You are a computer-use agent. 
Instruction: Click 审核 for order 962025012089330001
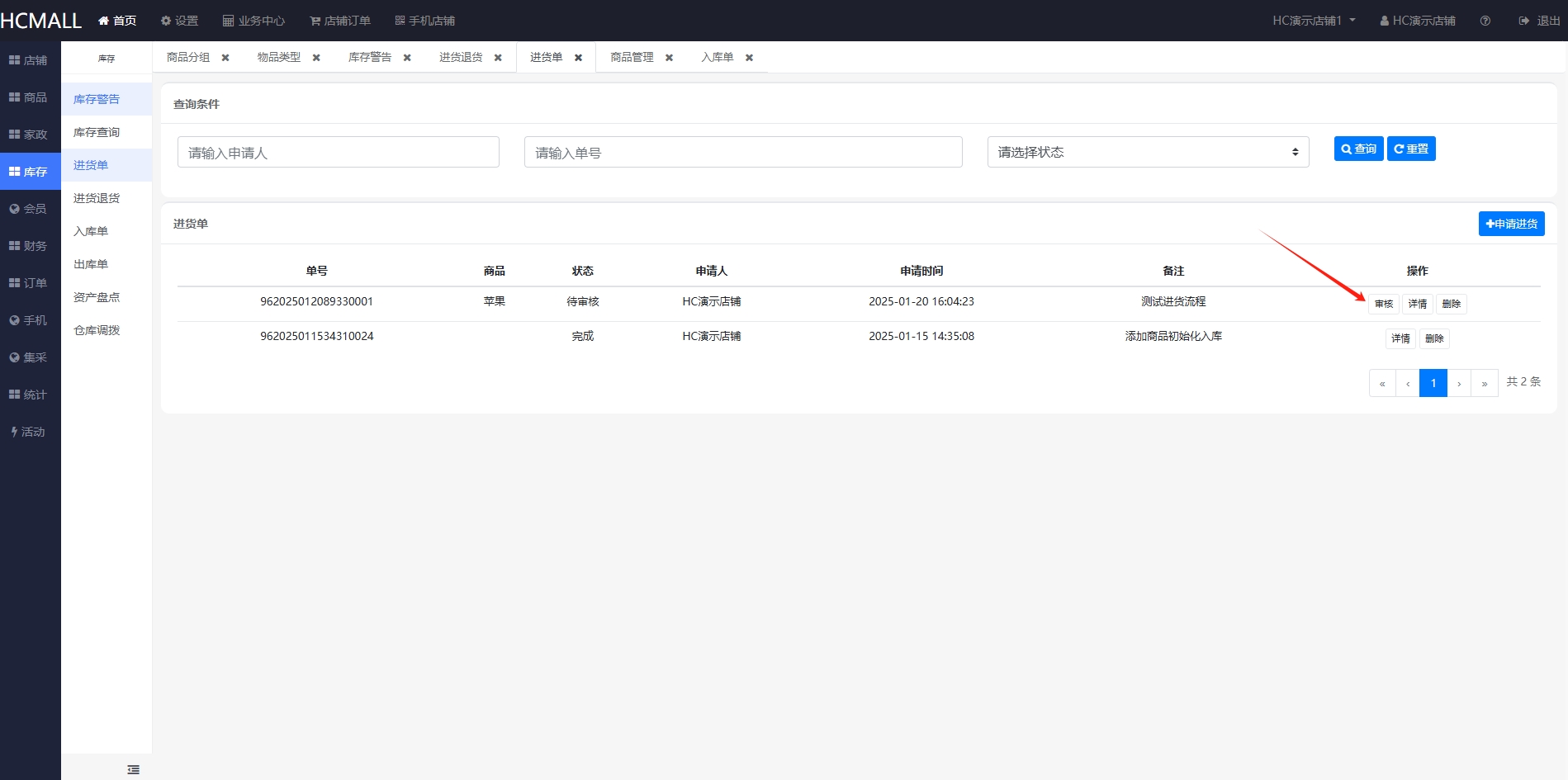pos(1384,304)
